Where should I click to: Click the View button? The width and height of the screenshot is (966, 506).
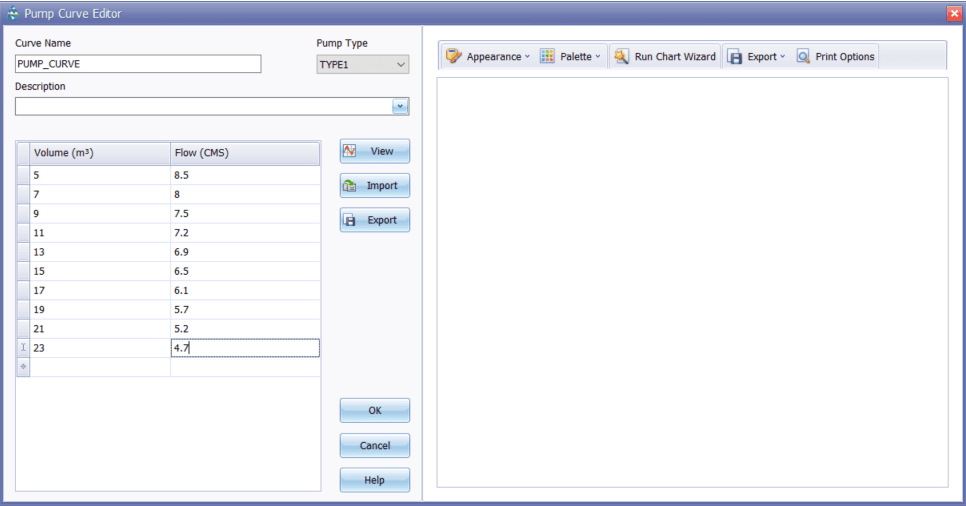[375, 151]
